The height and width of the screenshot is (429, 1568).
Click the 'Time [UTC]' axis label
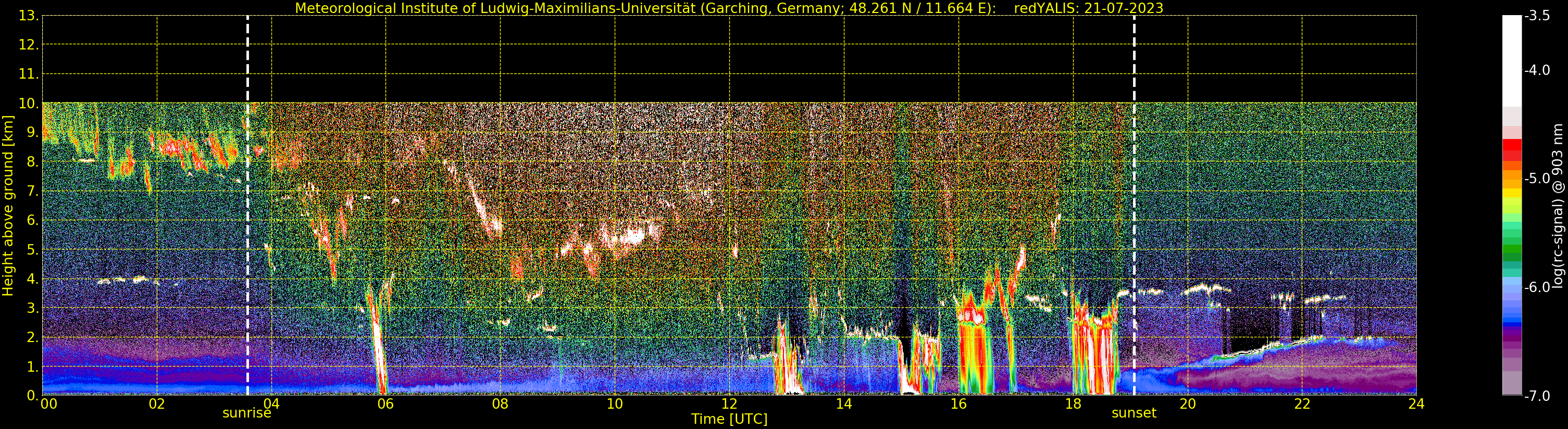click(729, 419)
